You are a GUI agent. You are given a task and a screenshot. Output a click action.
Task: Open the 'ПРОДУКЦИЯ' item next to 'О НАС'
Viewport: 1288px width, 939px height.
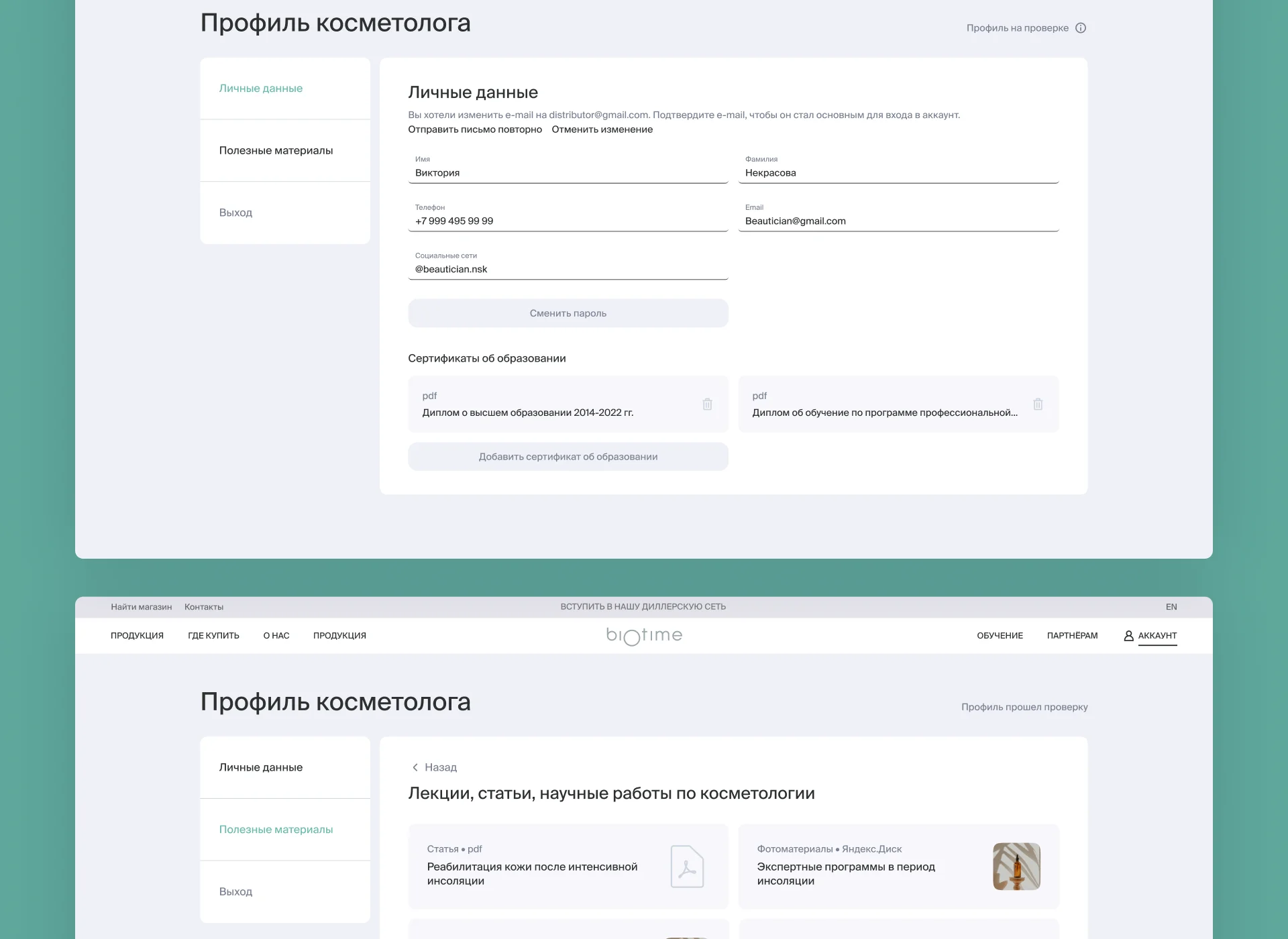339,636
